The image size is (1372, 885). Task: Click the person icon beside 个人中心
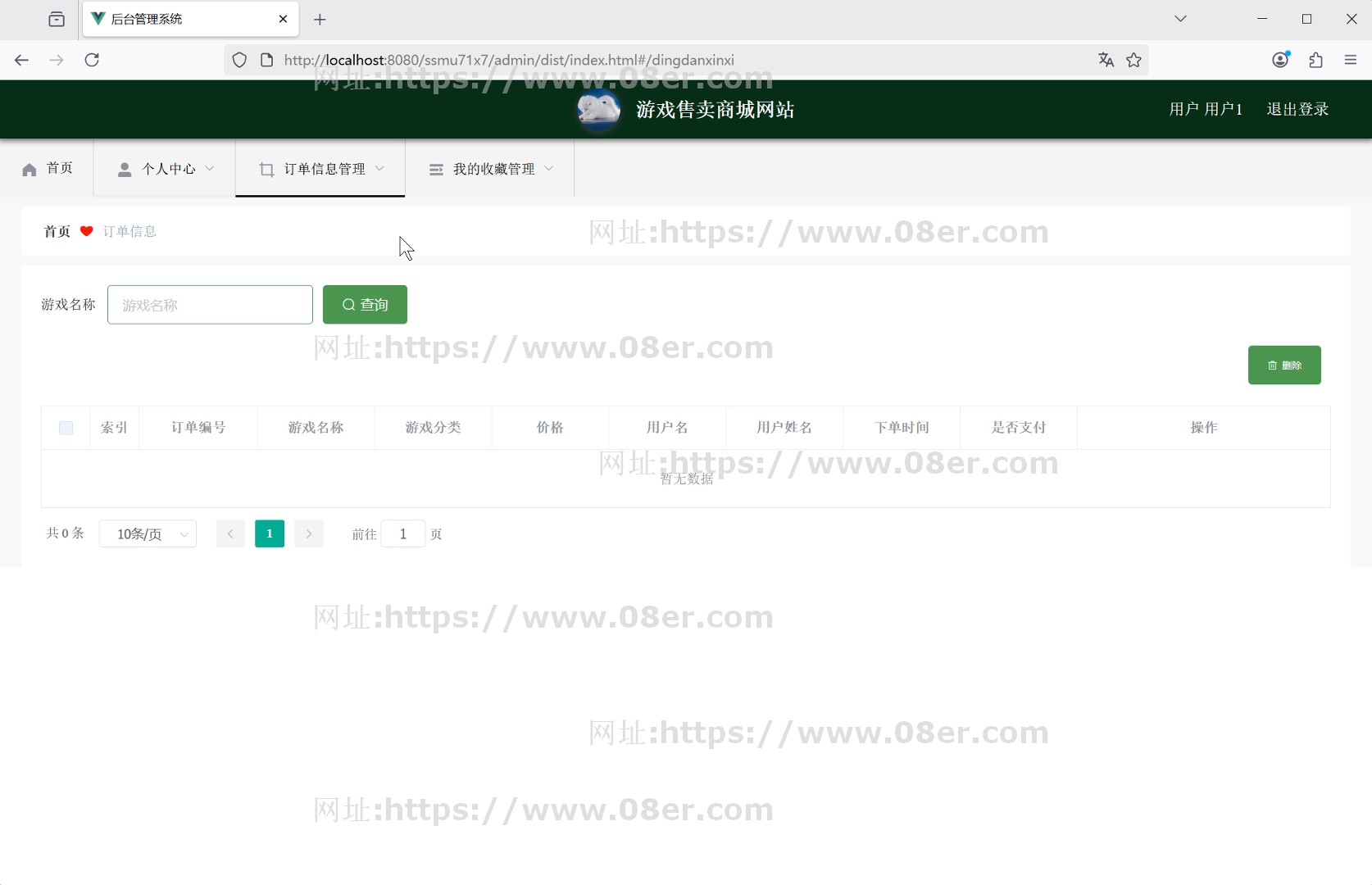pyautogui.click(x=125, y=169)
